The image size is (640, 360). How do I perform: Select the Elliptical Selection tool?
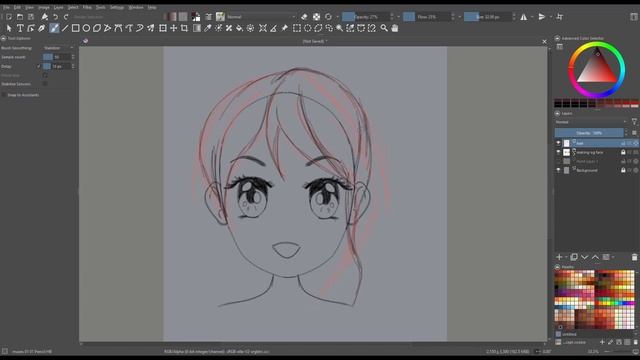(x=307, y=28)
